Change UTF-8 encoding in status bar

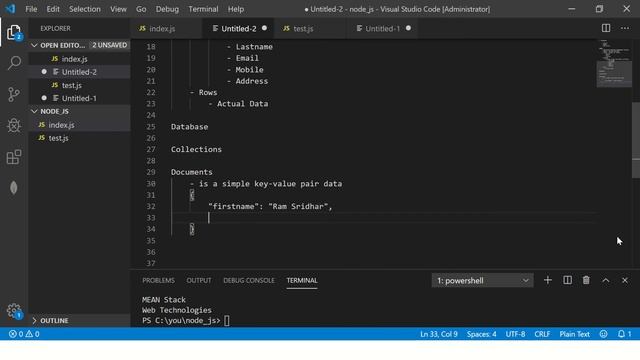tap(516, 334)
